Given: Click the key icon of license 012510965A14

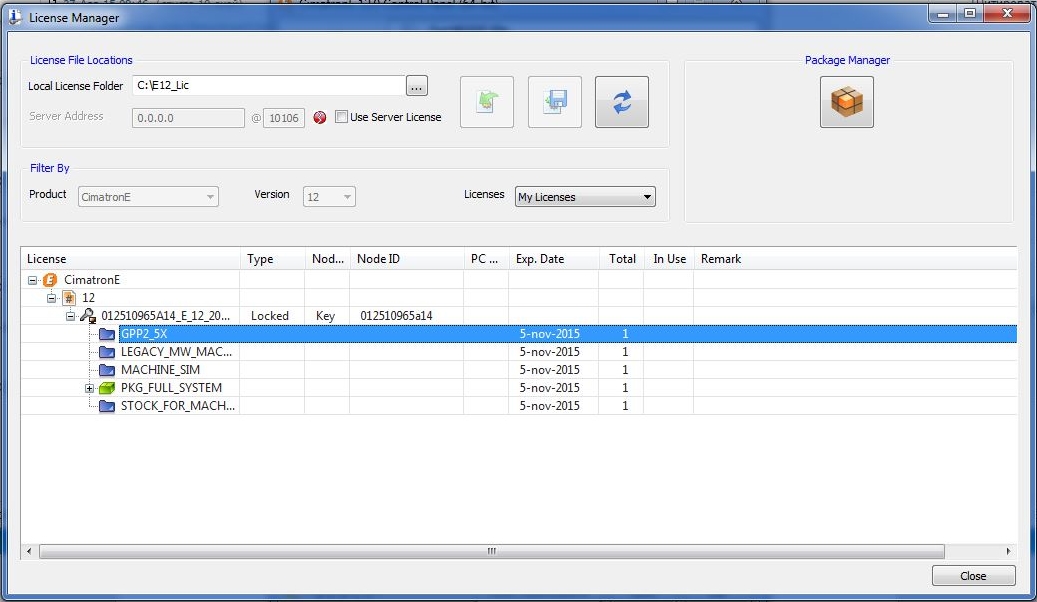Looking at the screenshot, I should (88, 316).
